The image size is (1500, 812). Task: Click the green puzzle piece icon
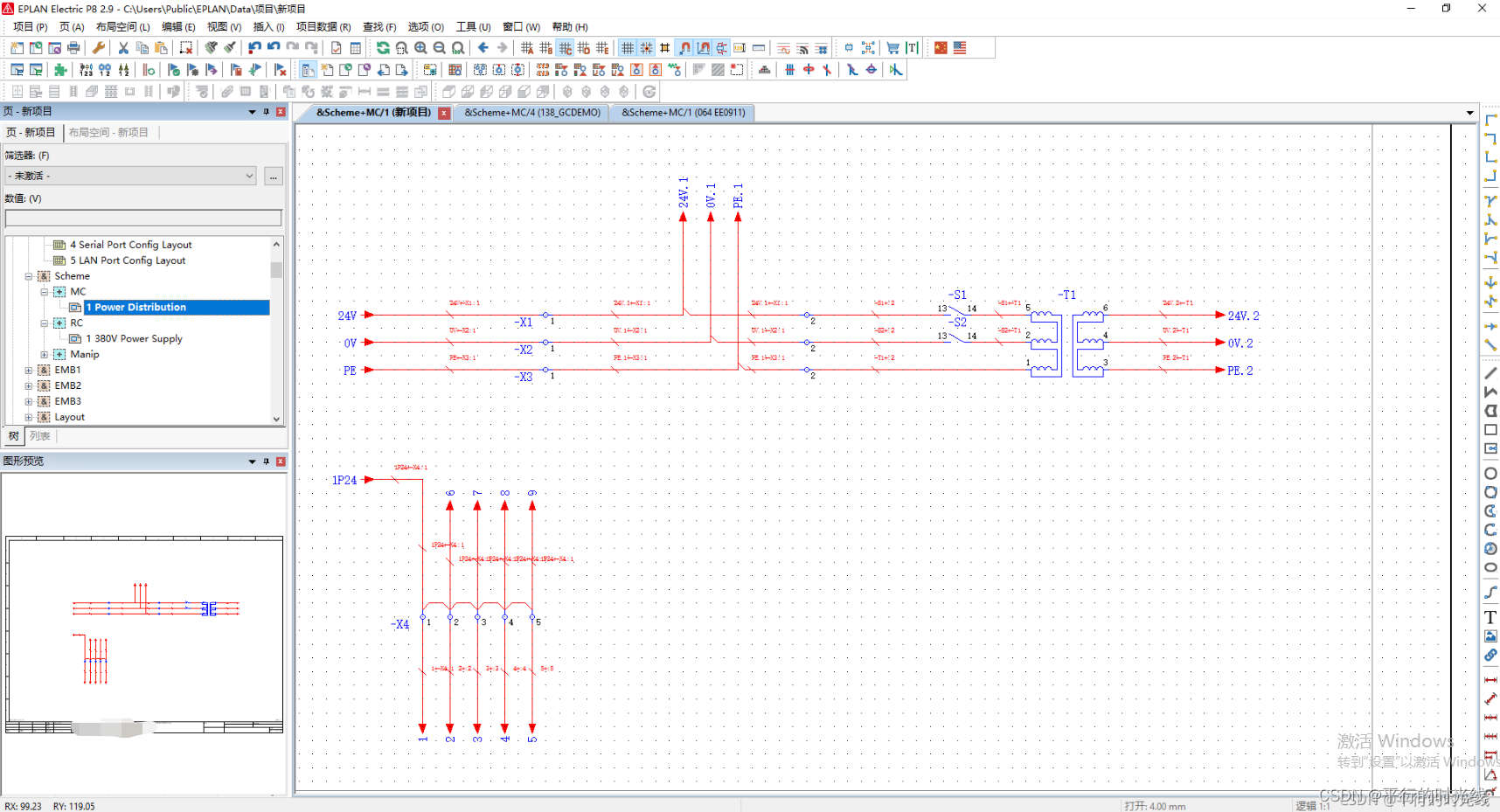click(x=60, y=70)
